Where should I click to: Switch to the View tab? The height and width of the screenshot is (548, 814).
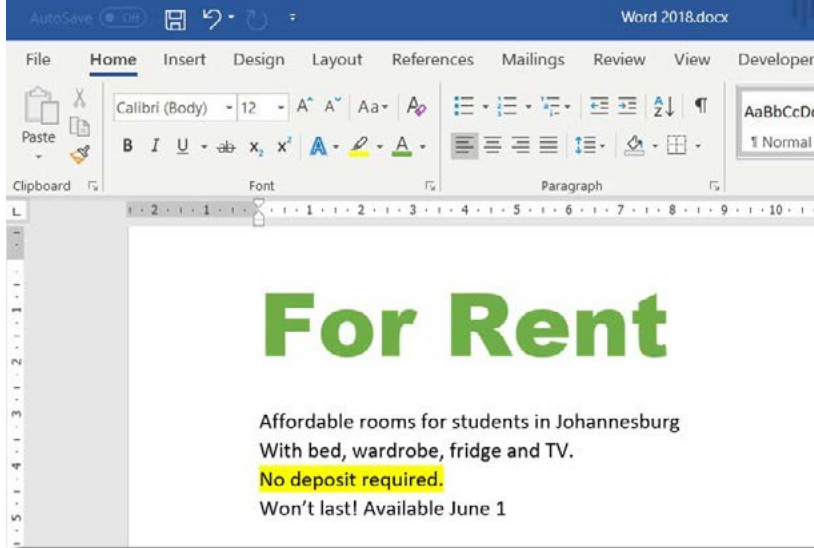(691, 60)
